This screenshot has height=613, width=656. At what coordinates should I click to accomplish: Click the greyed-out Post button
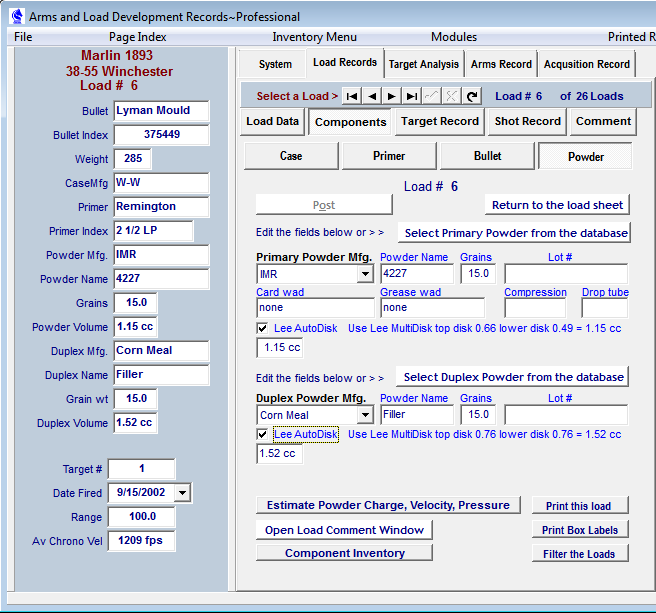pos(324,205)
